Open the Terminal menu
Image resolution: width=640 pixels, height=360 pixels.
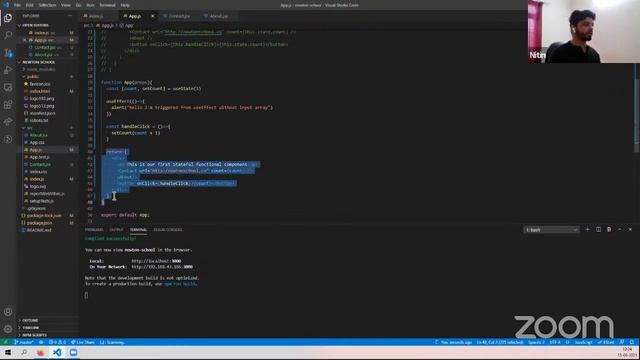(107, 5)
